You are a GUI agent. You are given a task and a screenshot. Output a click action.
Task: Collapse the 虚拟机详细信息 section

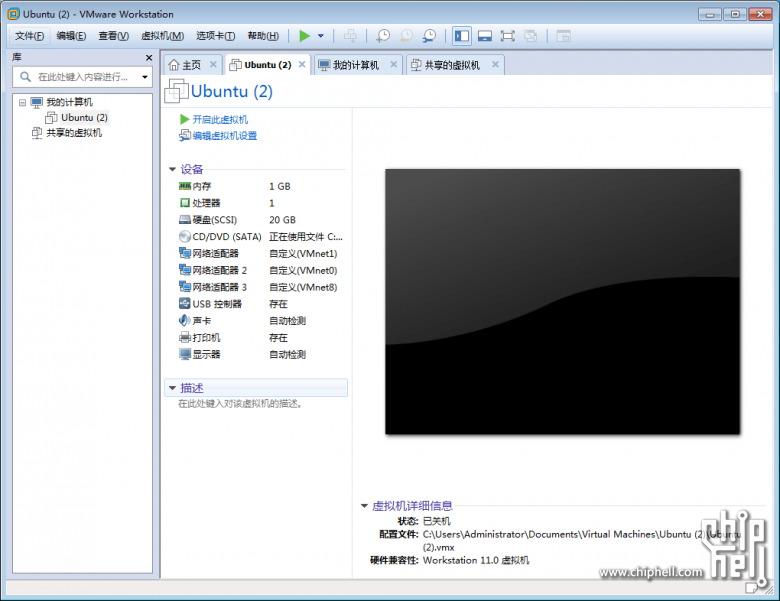tap(364, 506)
